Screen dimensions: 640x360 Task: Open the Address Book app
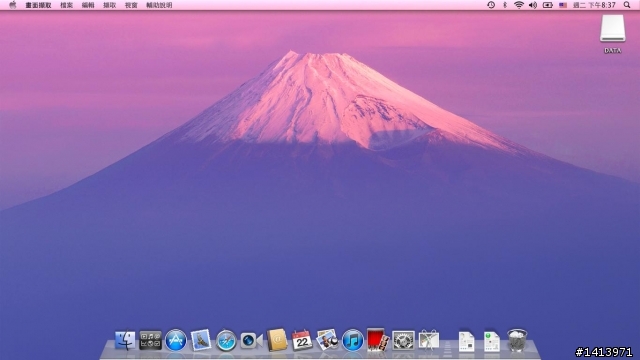[277, 340]
